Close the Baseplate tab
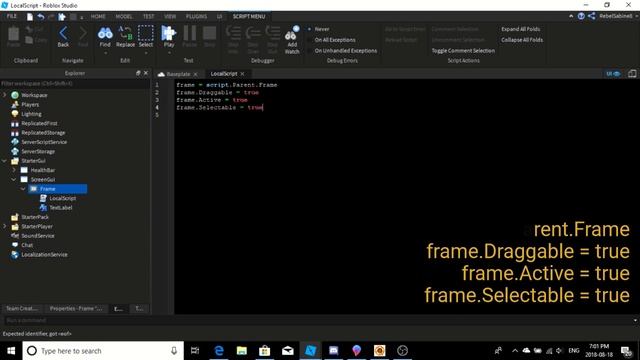 click(196, 74)
